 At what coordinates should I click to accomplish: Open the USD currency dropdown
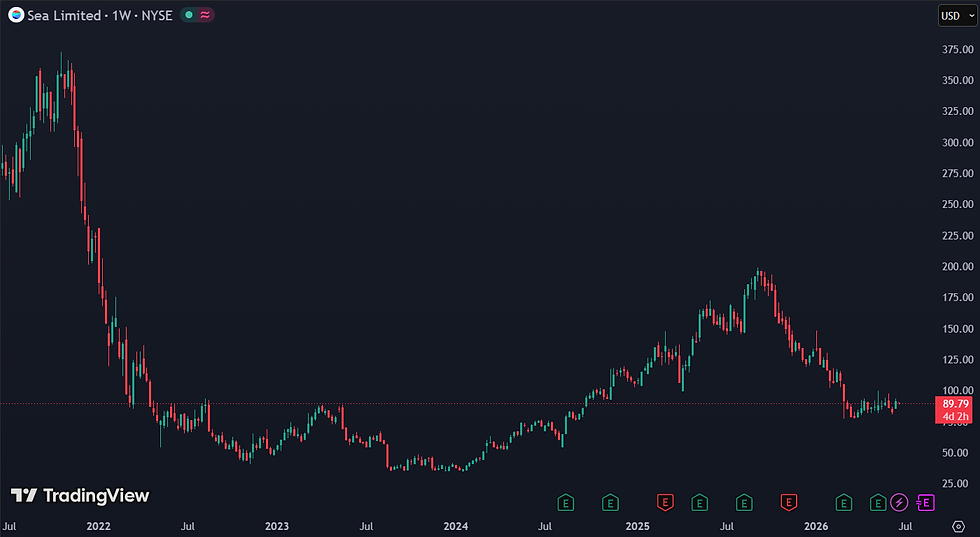coord(957,16)
